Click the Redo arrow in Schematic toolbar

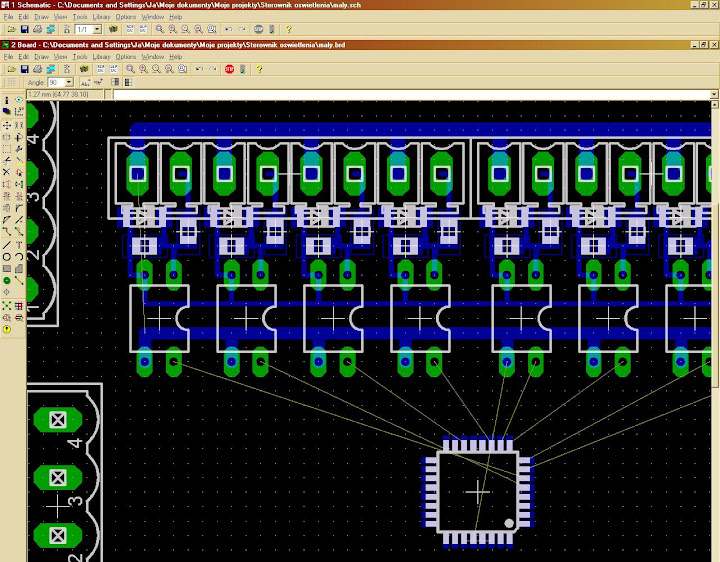click(x=242, y=29)
